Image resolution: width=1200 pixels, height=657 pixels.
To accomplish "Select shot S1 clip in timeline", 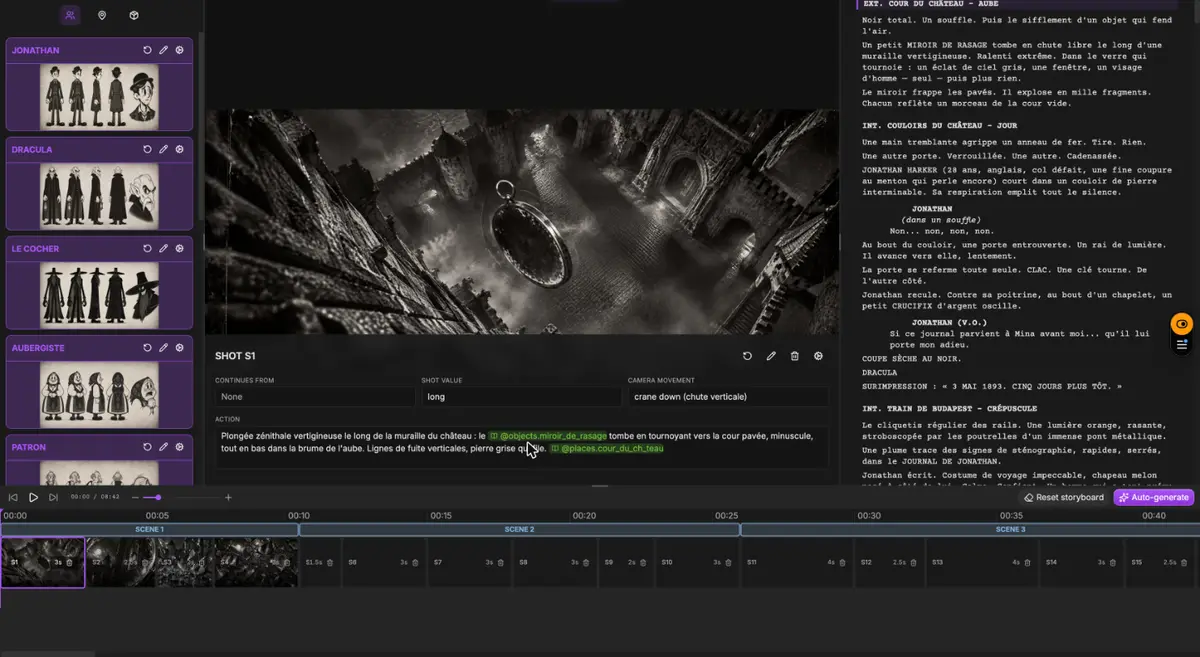I will pyautogui.click(x=42, y=562).
